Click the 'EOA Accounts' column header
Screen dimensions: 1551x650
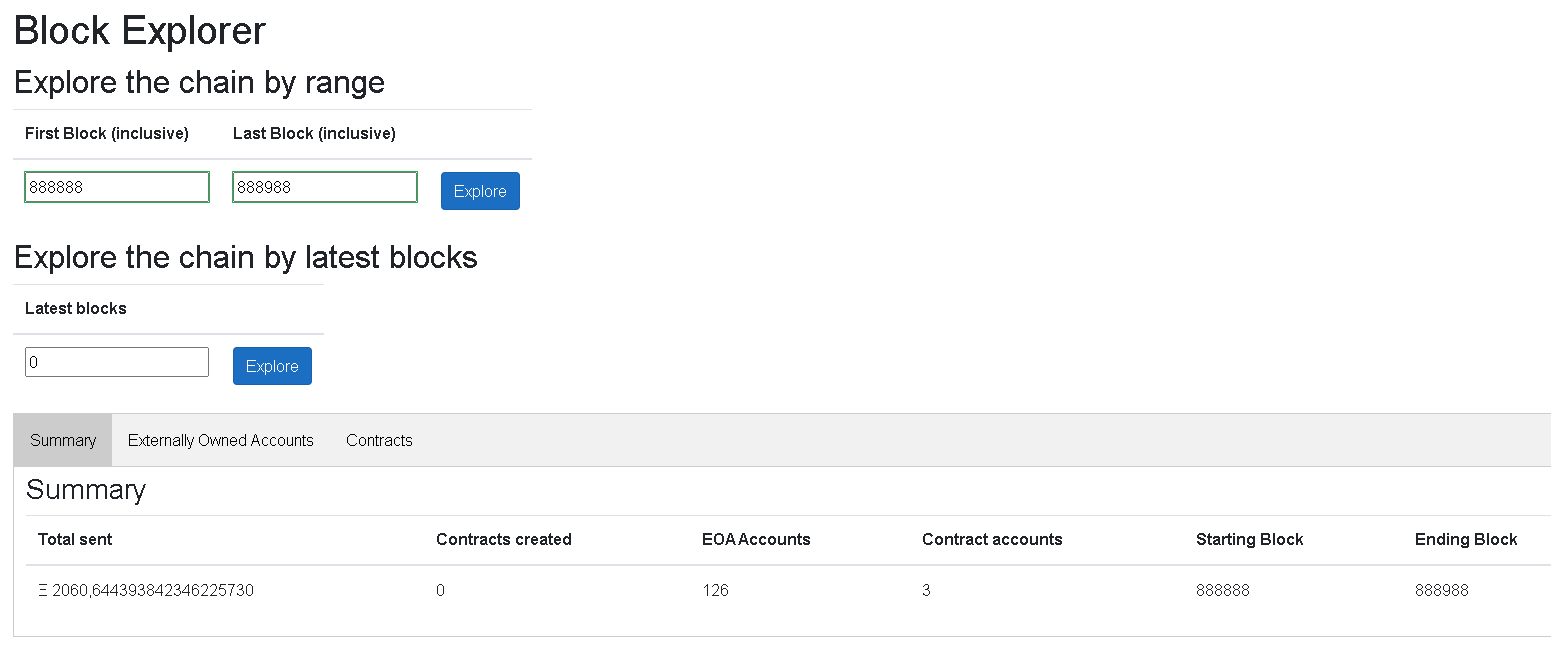(756, 540)
